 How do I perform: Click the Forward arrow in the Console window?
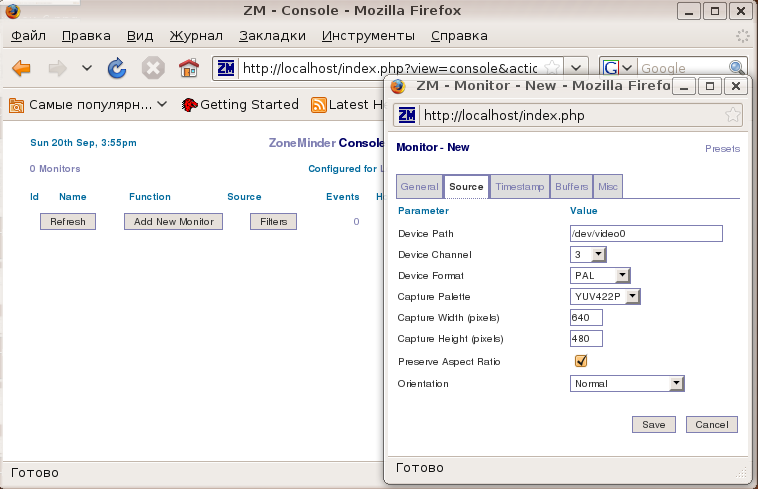58,68
